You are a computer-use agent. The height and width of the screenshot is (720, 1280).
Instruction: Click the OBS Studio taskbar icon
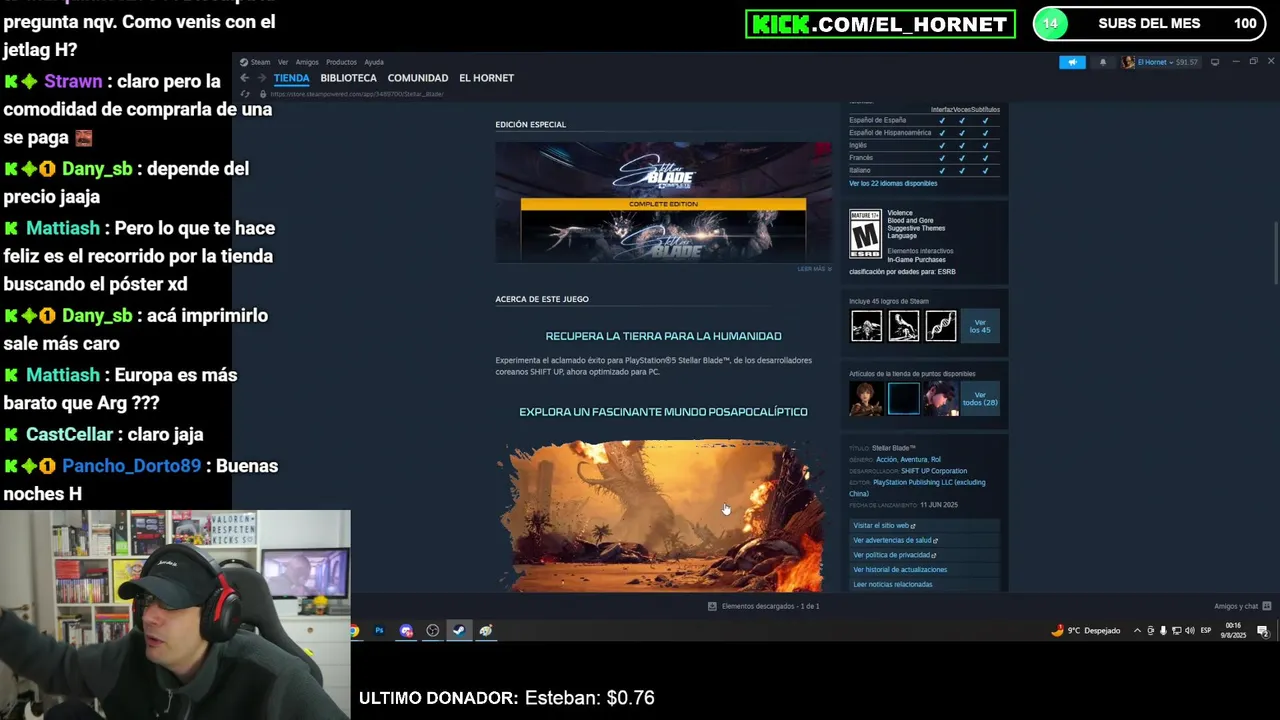point(433,631)
